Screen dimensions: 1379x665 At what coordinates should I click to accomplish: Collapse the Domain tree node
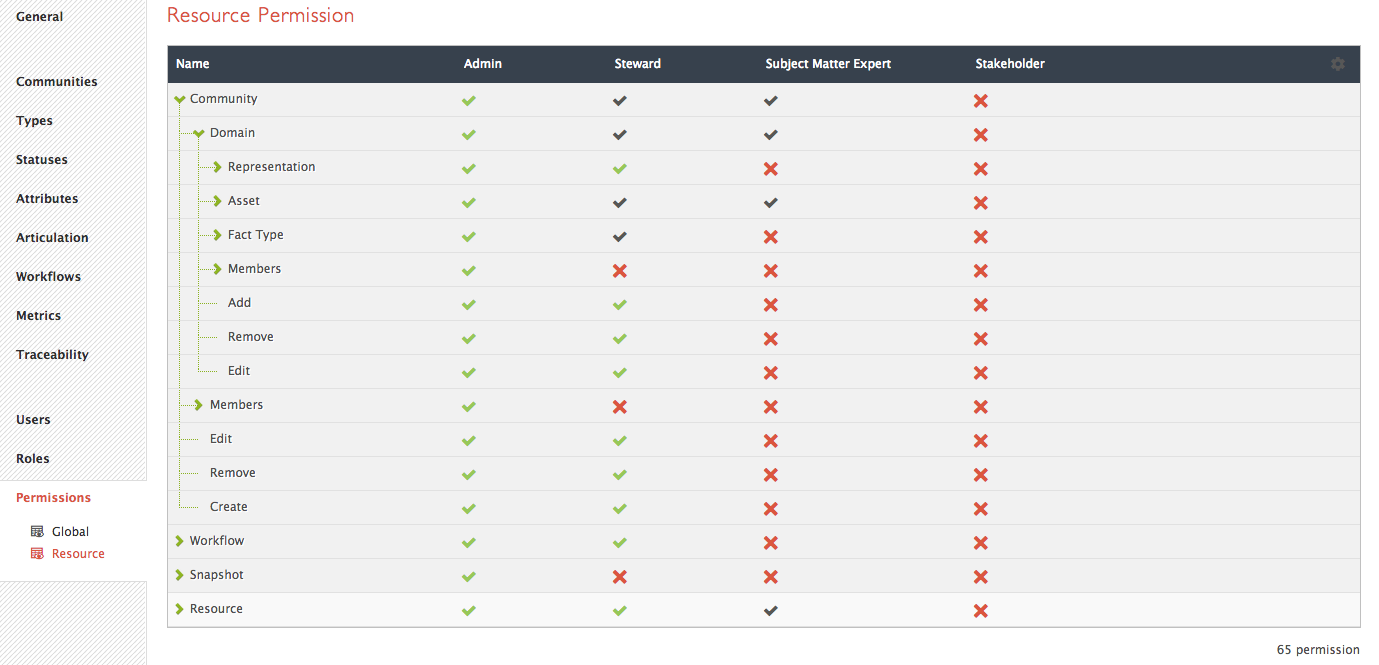199,133
